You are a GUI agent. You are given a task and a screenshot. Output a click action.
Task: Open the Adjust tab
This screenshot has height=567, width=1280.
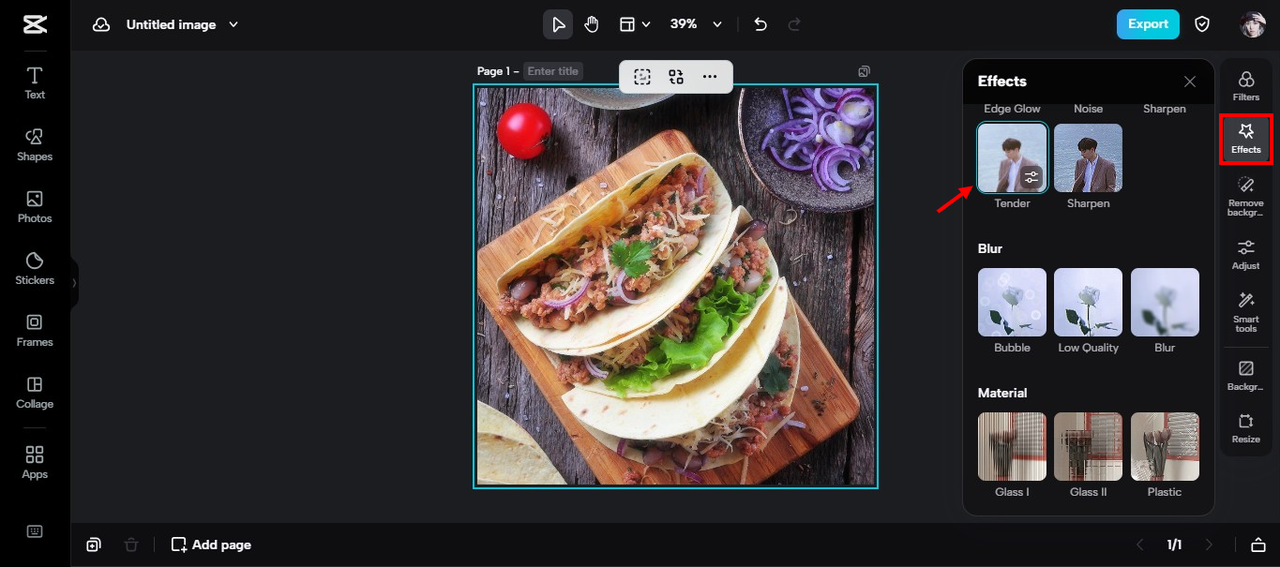(1246, 255)
